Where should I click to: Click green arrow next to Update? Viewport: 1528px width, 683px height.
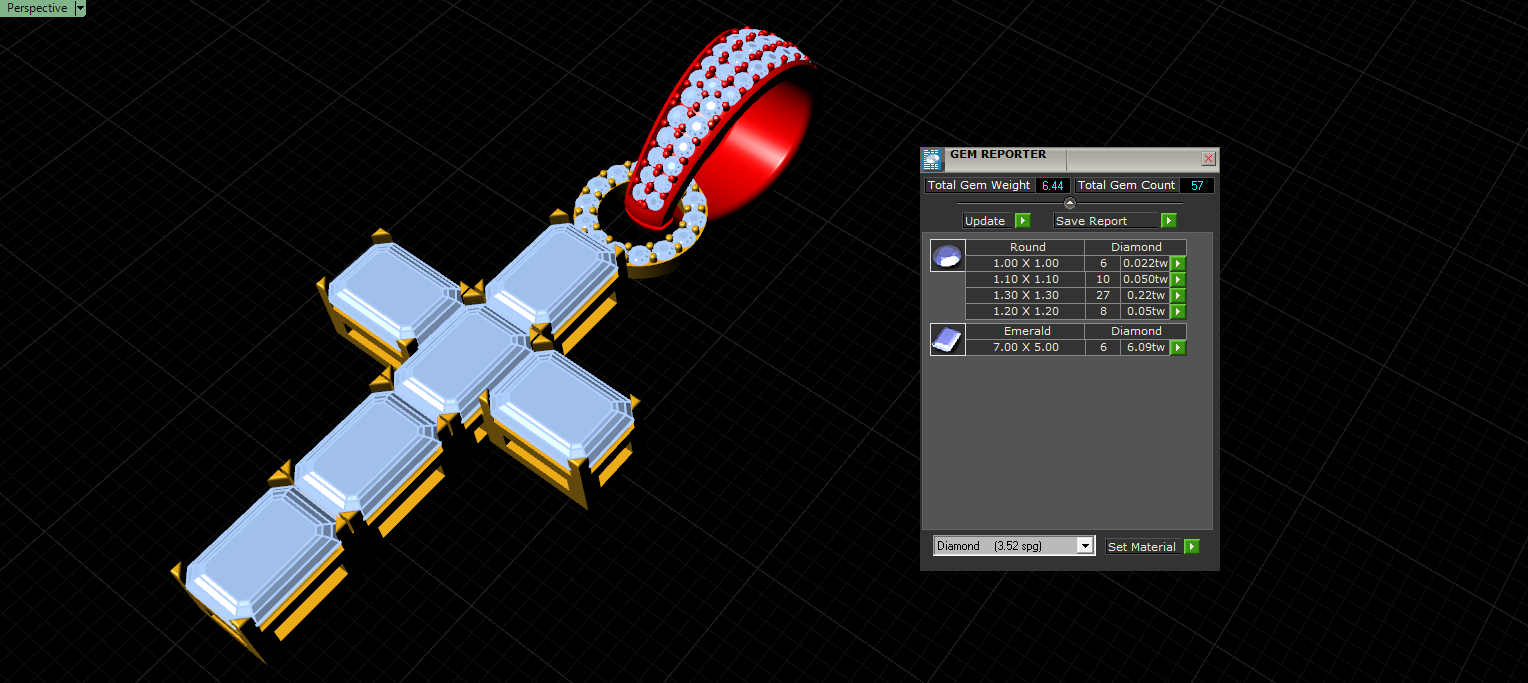pyautogui.click(x=1022, y=221)
